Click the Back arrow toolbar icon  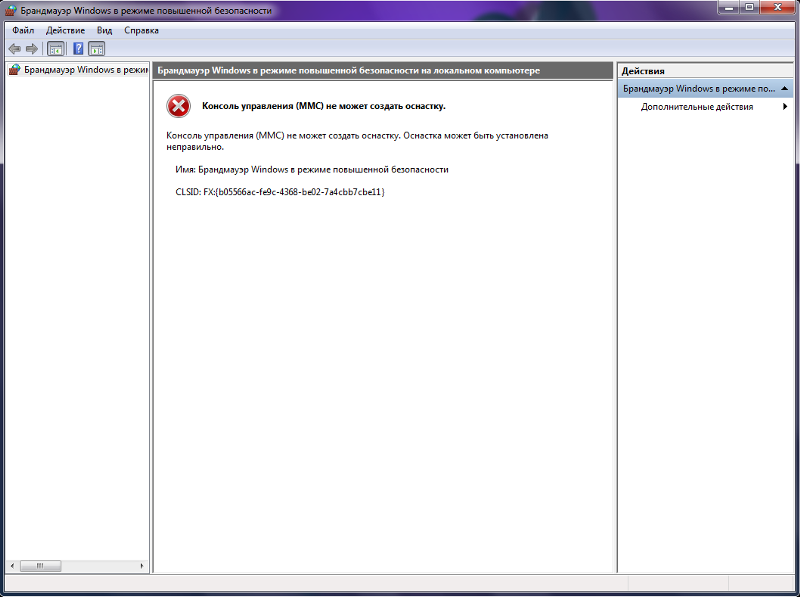point(14,49)
